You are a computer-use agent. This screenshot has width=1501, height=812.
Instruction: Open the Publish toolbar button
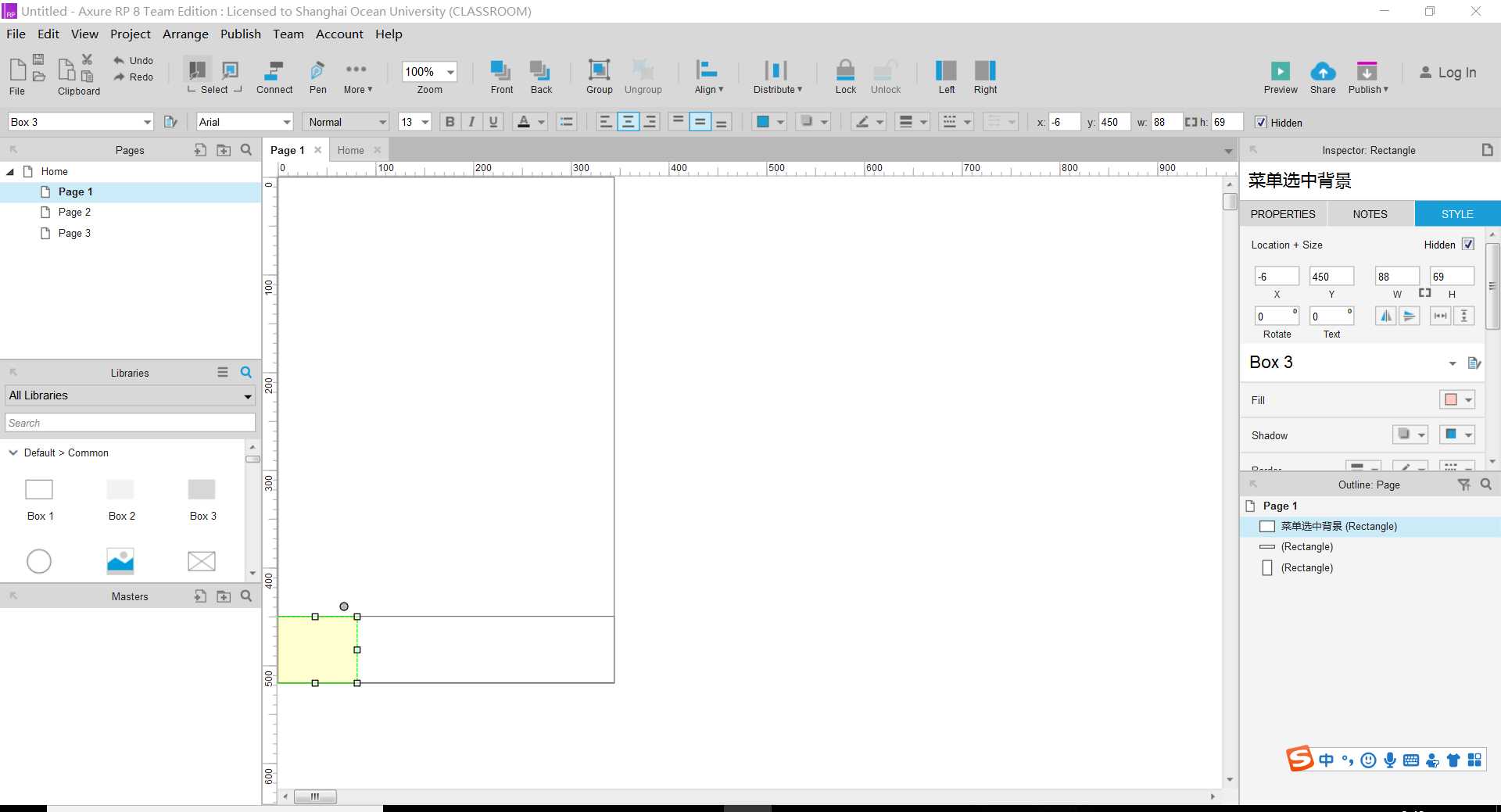1368,77
